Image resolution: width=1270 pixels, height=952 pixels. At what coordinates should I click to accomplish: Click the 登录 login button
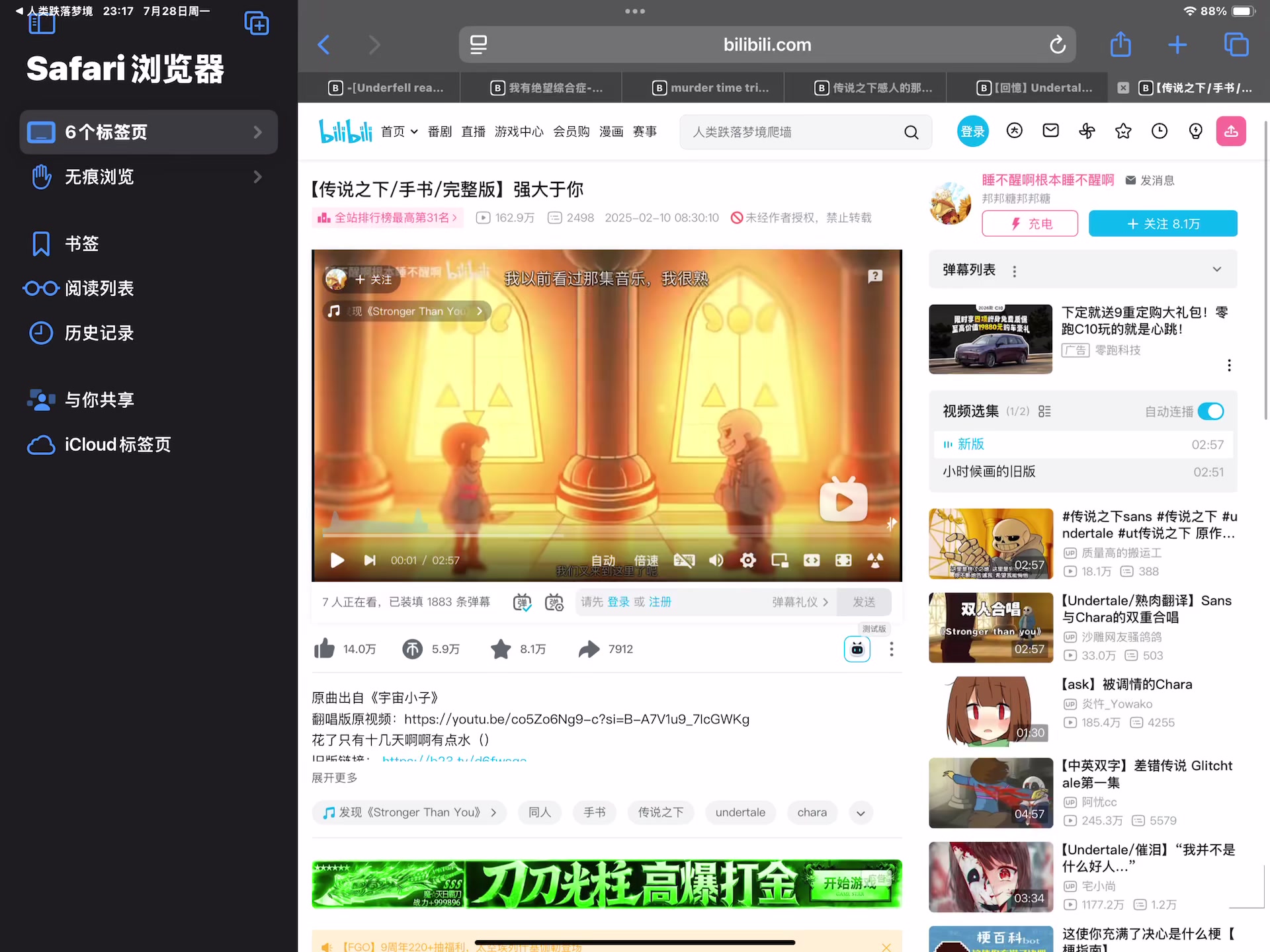coord(972,131)
